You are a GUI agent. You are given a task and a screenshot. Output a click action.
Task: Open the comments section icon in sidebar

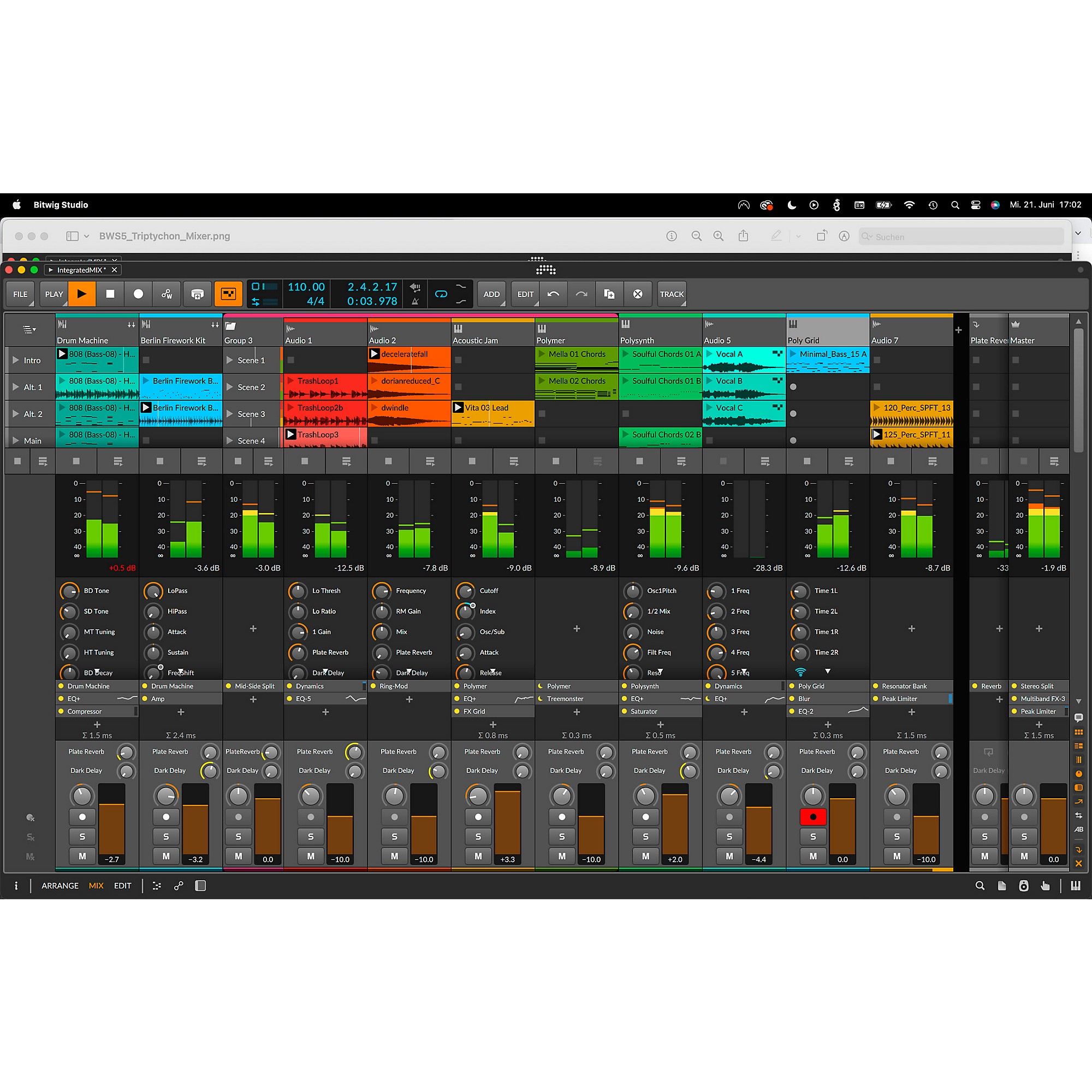[x=1078, y=718]
